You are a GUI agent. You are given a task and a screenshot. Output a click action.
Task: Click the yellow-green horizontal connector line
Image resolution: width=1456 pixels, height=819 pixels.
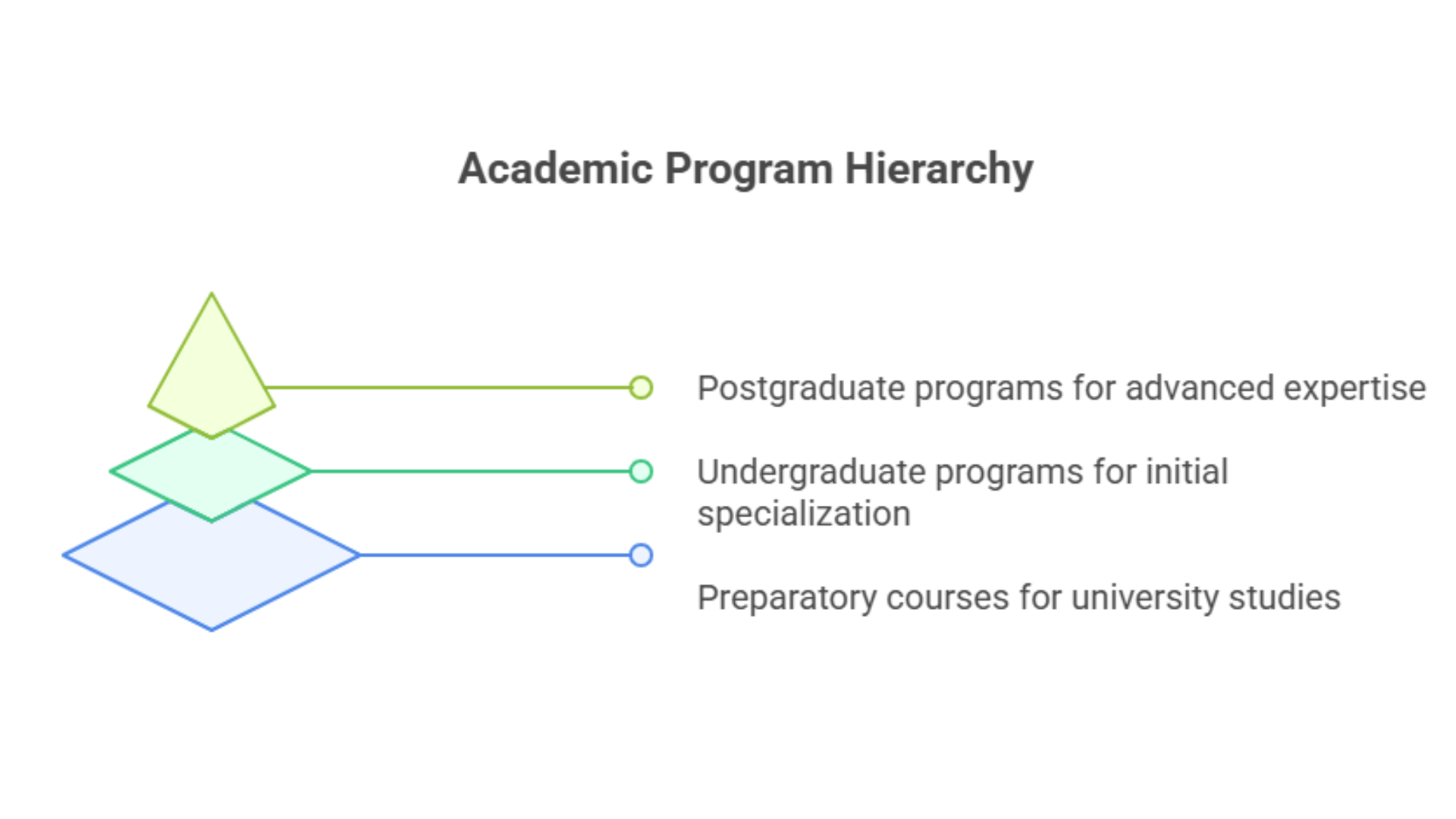point(447,388)
